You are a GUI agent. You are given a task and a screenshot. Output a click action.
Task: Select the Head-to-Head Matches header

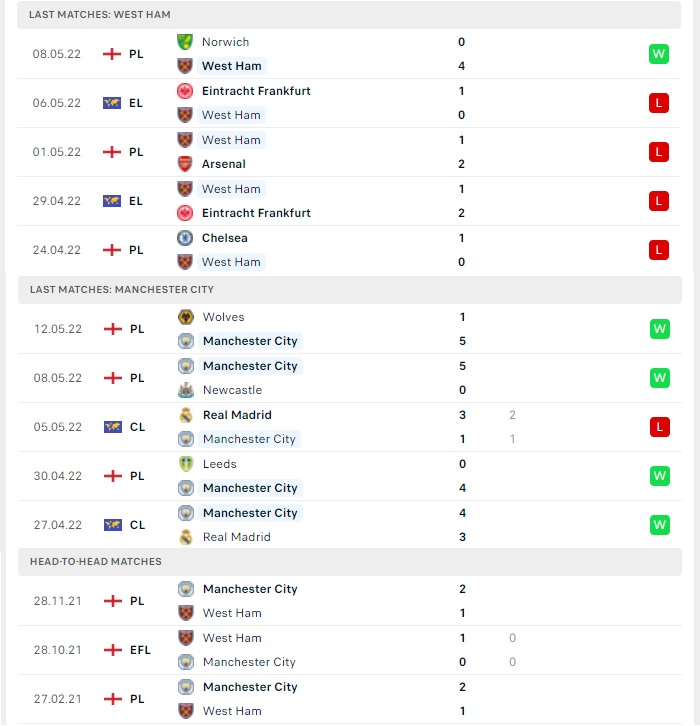(350, 562)
